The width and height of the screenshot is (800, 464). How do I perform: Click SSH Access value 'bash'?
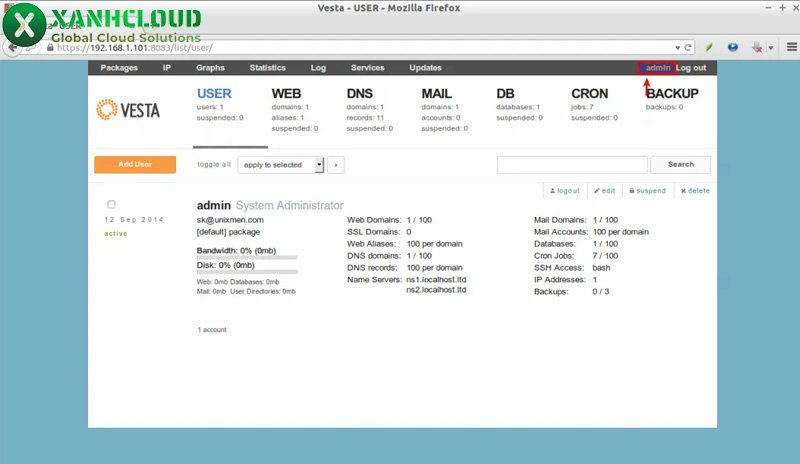click(x=601, y=267)
